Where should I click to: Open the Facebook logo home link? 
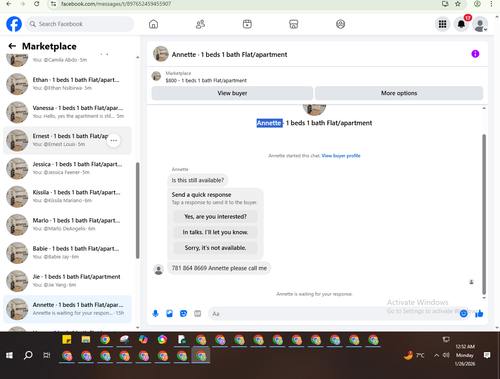[14, 24]
